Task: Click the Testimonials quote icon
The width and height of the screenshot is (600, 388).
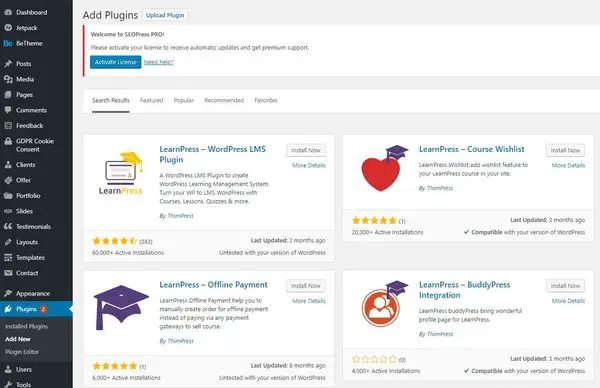Action: pos(8,227)
